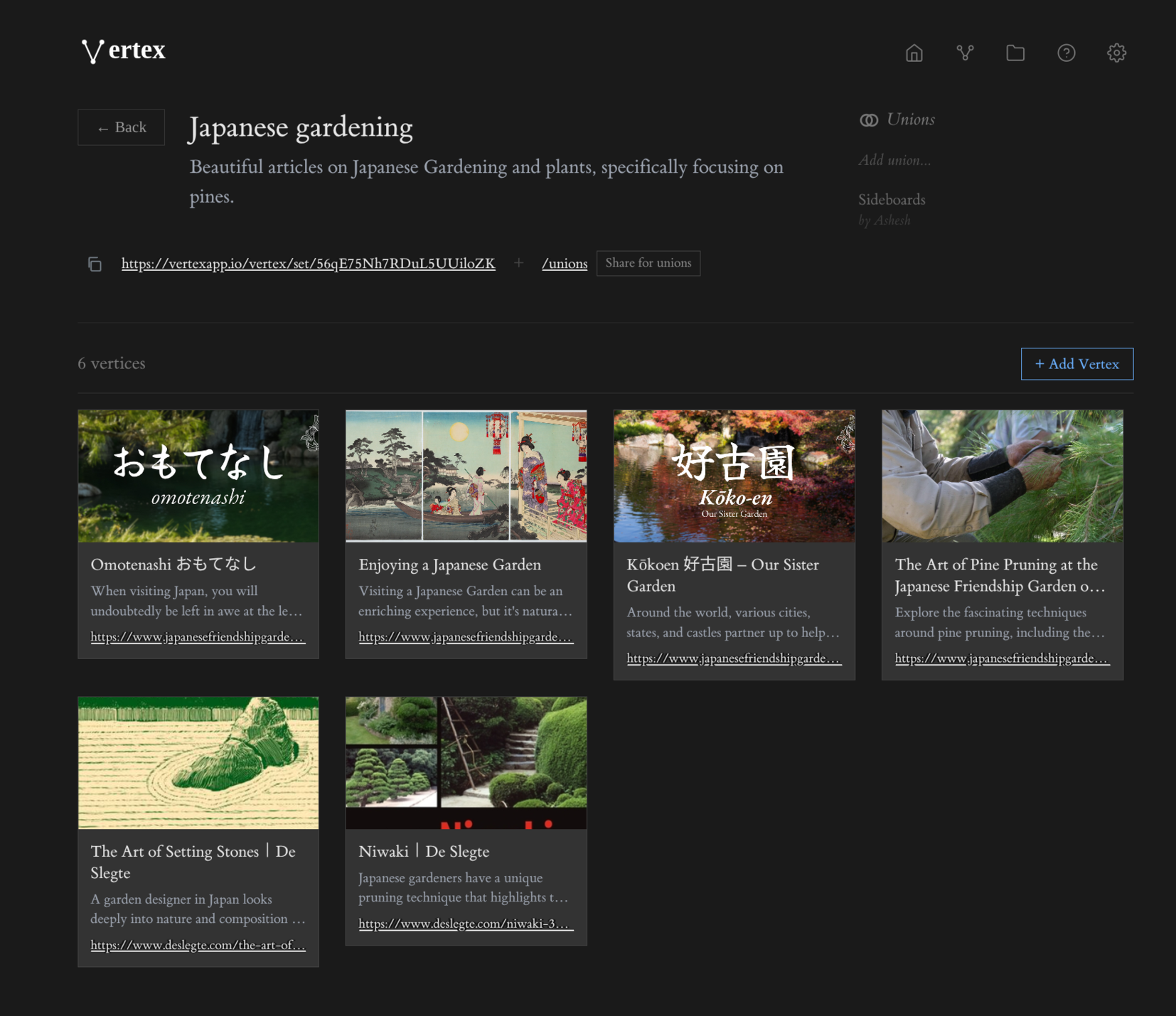Click the Setting Stones card thumbnail

pyautogui.click(x=198, y=763)
